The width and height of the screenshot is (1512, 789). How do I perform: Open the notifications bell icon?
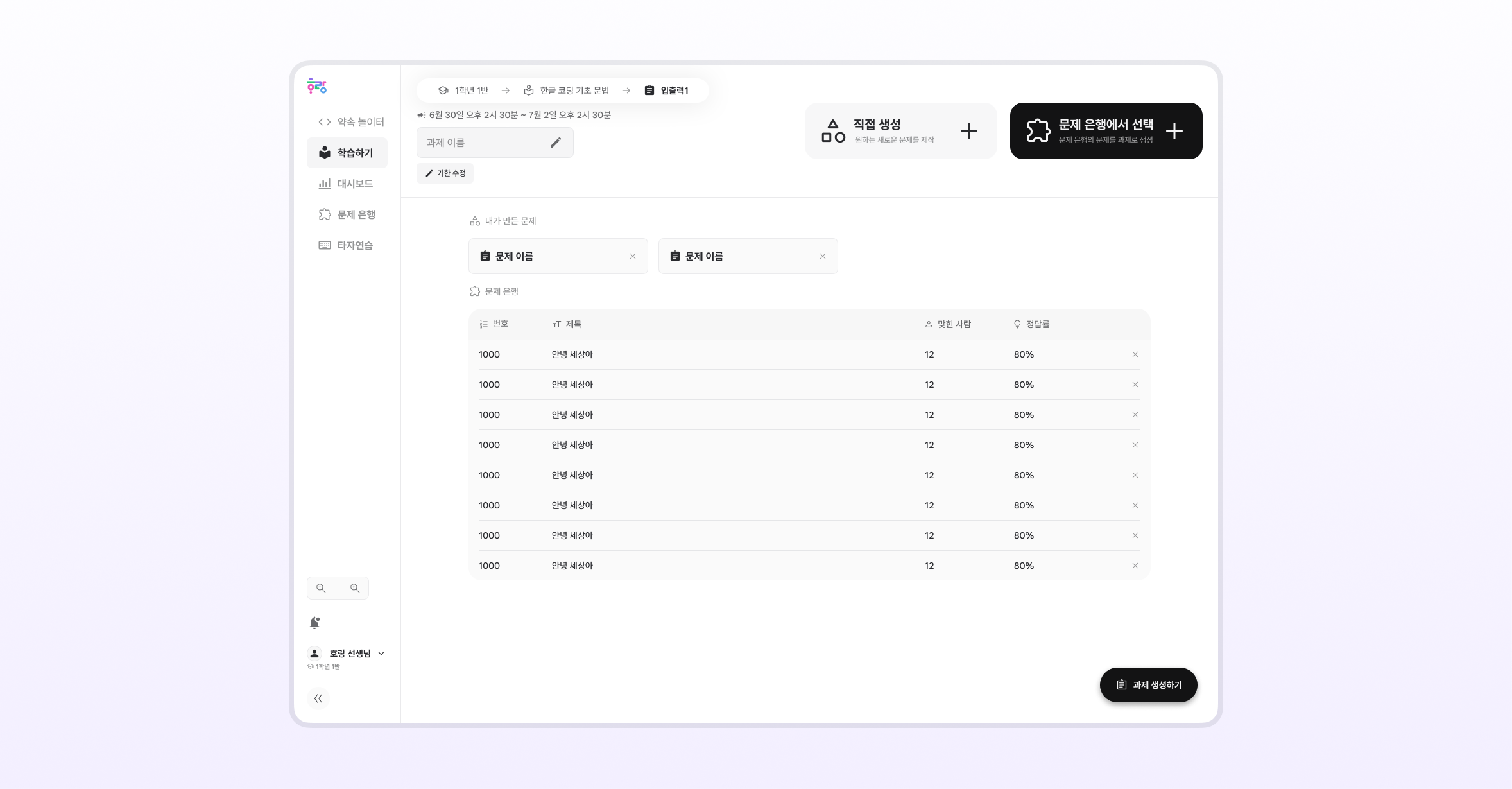coord(314,623)
